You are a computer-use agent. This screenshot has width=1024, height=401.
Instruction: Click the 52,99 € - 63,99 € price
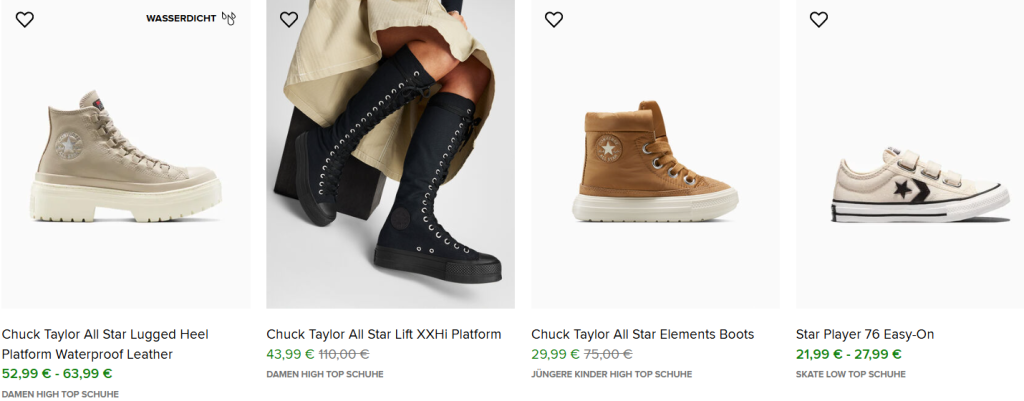(x=57, y=374)
